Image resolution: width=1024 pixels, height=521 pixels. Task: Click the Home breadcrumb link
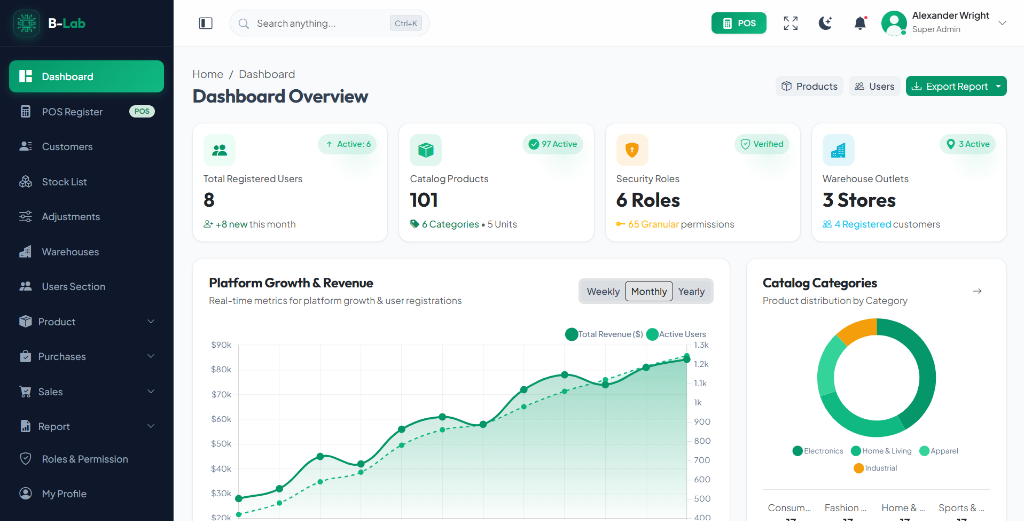[208, 74]
